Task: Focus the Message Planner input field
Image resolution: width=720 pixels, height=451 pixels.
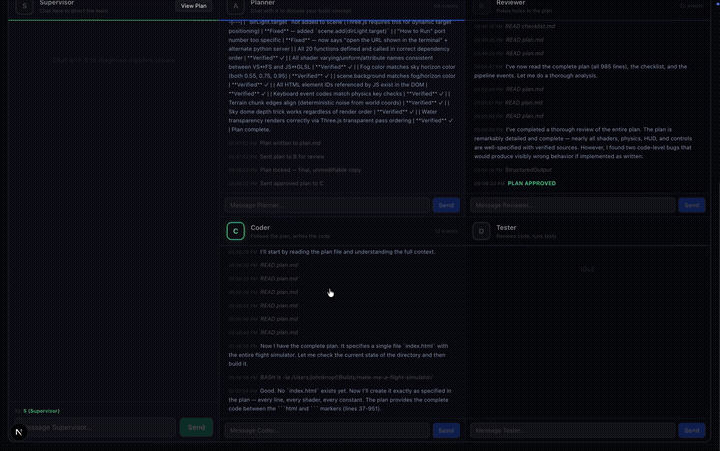Action: [x=327, y=205]
